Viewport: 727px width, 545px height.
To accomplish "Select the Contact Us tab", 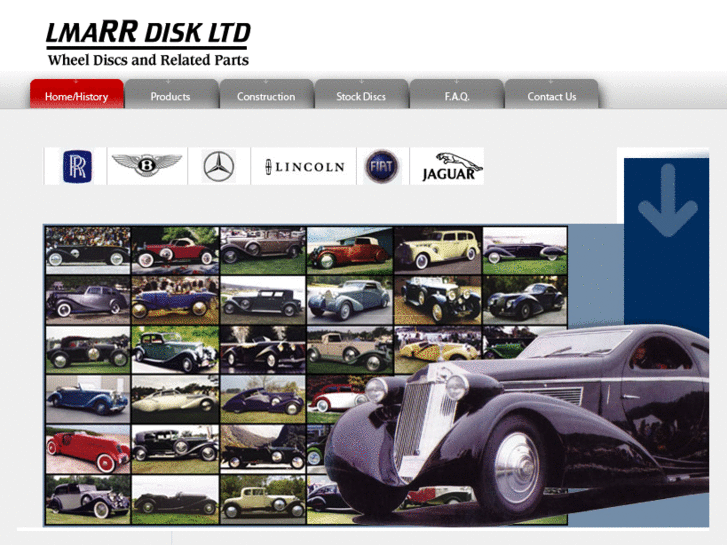I will tap(551, 94).
